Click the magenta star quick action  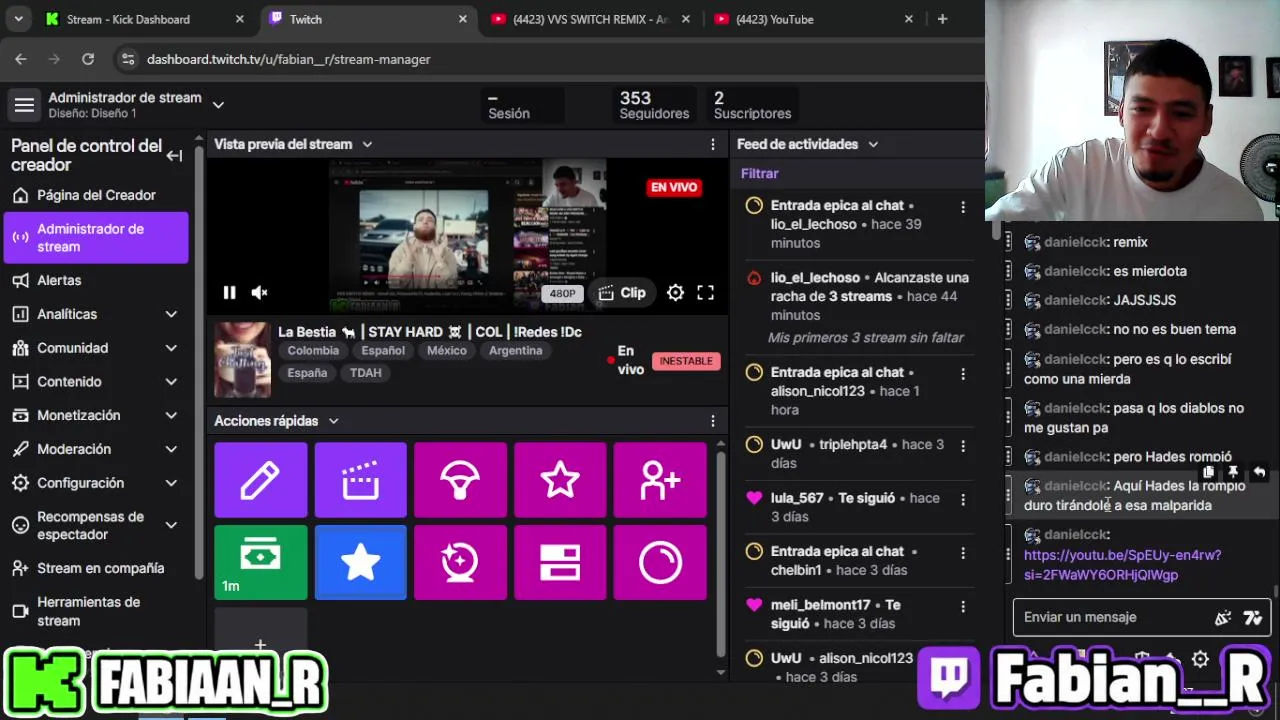pyautogui.click(x=560, y=480)
